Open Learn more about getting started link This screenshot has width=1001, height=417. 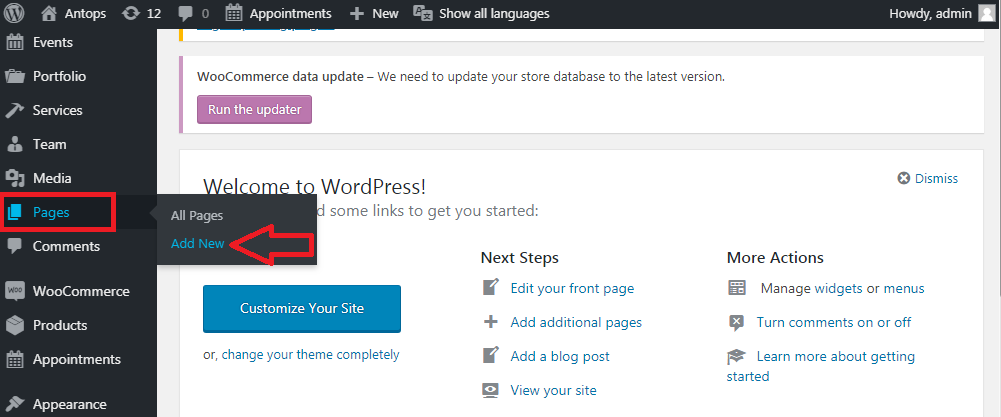[821, 366]
